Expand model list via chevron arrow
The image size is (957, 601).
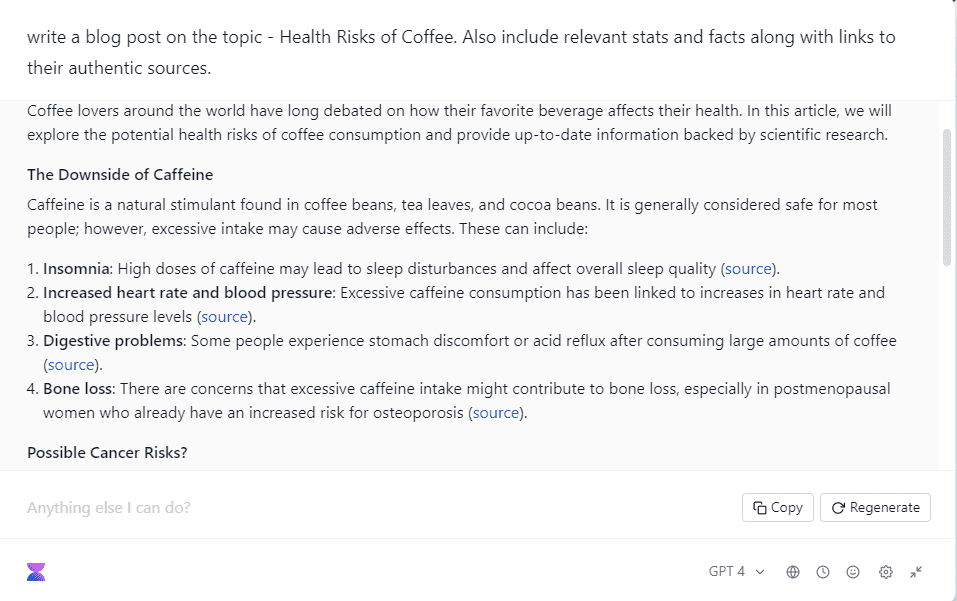[760, 572]
